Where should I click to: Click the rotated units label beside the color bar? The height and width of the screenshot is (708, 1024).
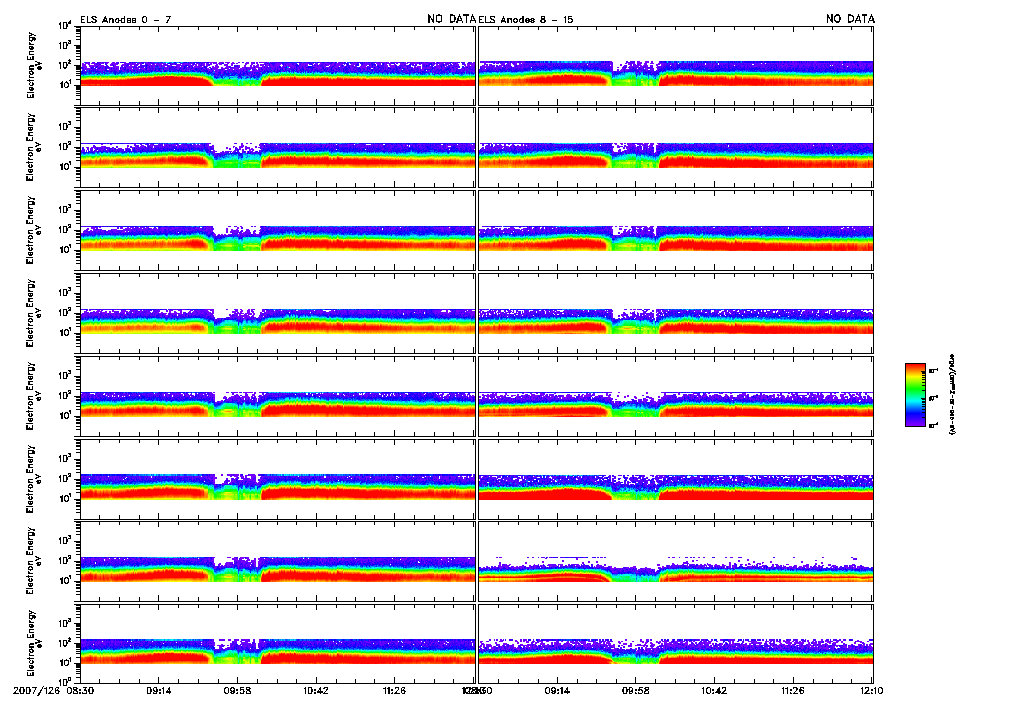tap(952, 395)
